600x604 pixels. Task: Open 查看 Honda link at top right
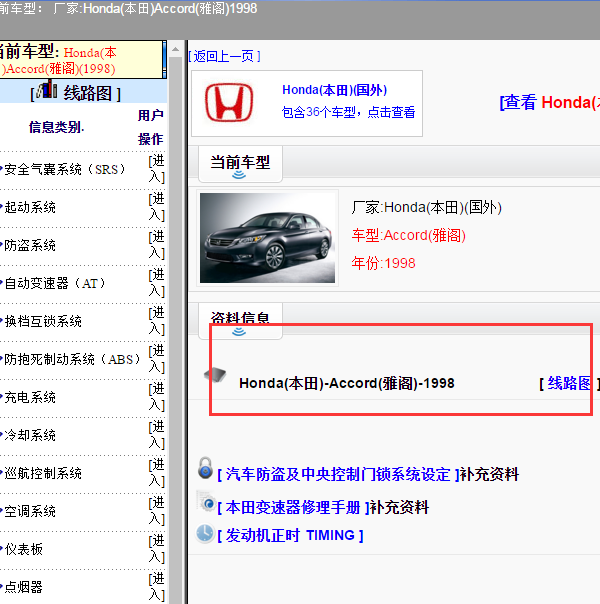(x=550, y=102)
